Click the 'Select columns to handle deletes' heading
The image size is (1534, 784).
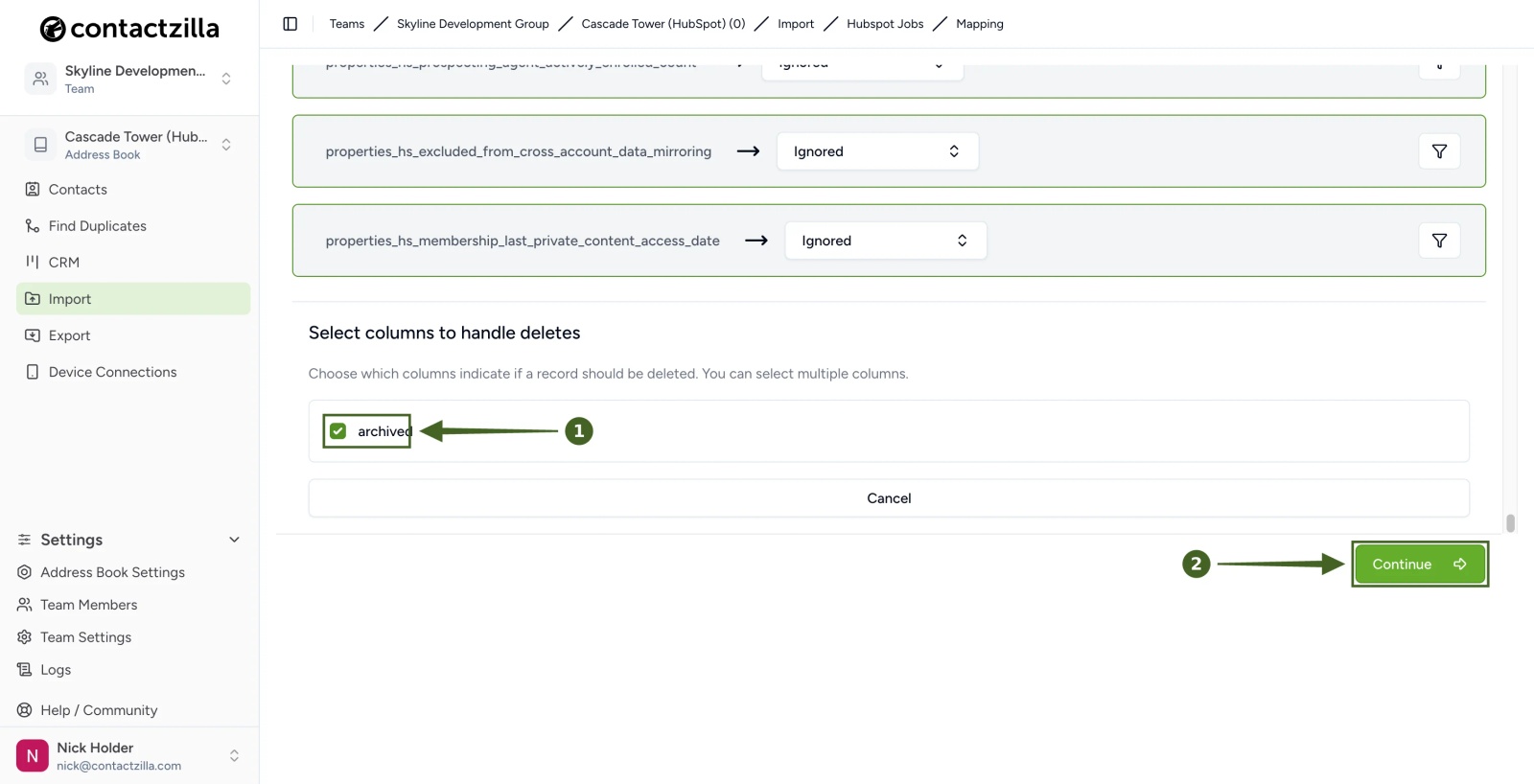444,333
